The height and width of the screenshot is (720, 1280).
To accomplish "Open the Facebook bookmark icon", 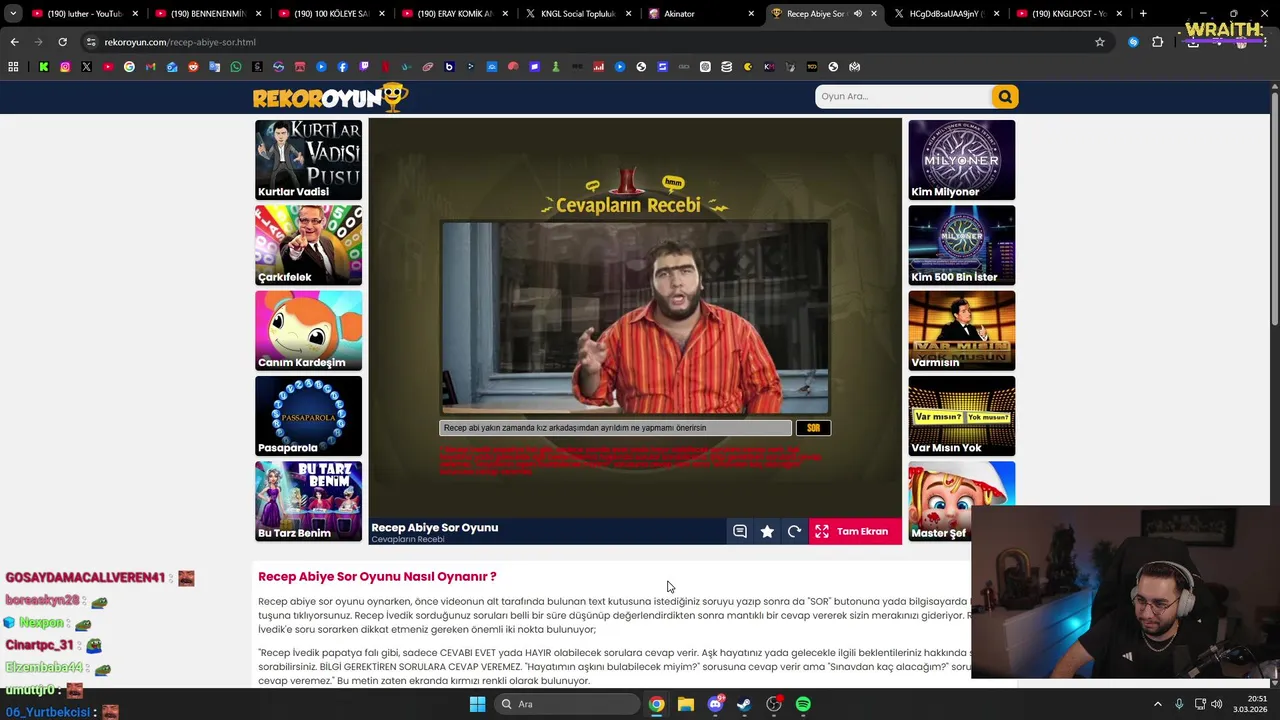I will click(343, 67).
